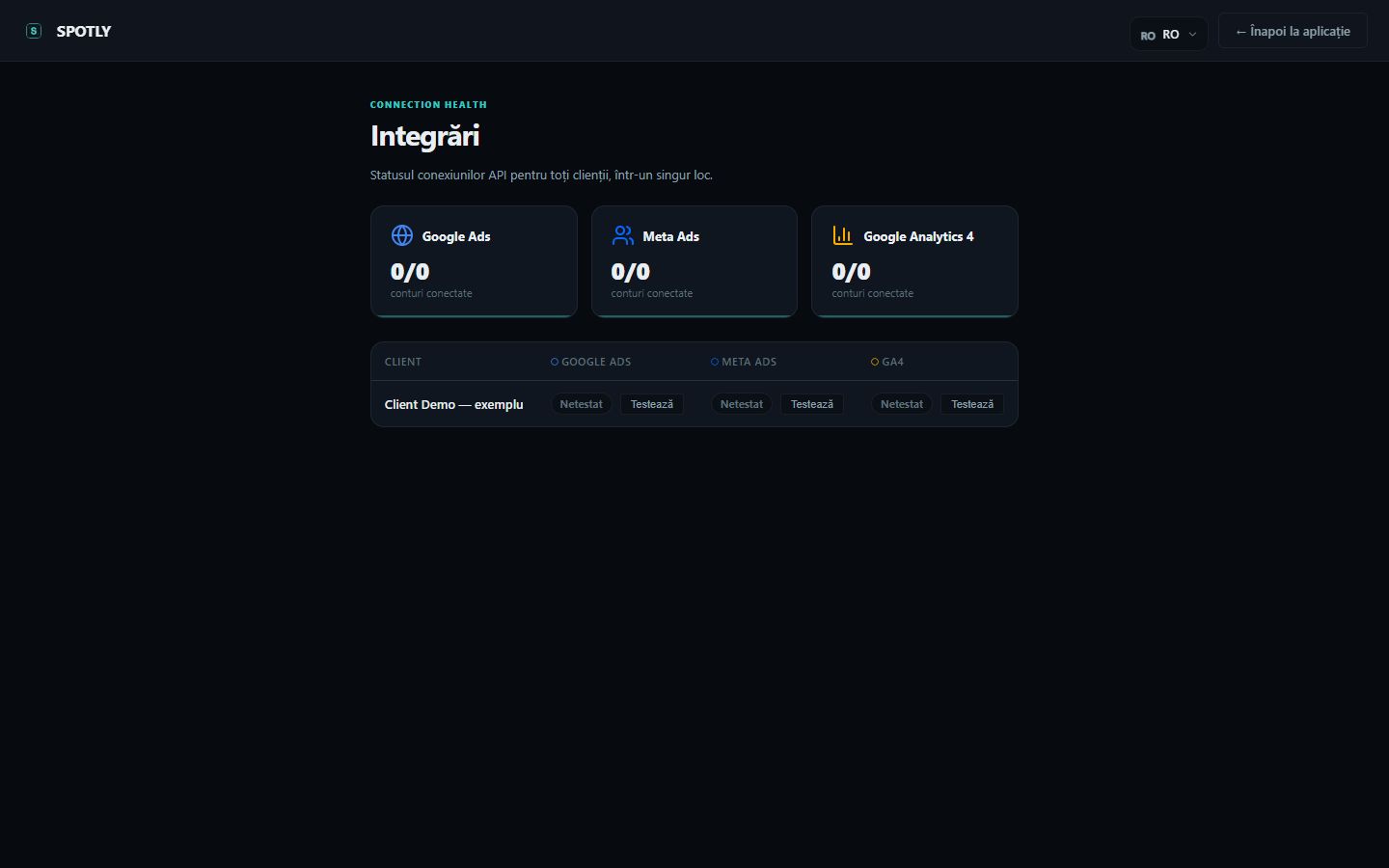Click the Statusul conexiunilor API description text

(541, 175)
